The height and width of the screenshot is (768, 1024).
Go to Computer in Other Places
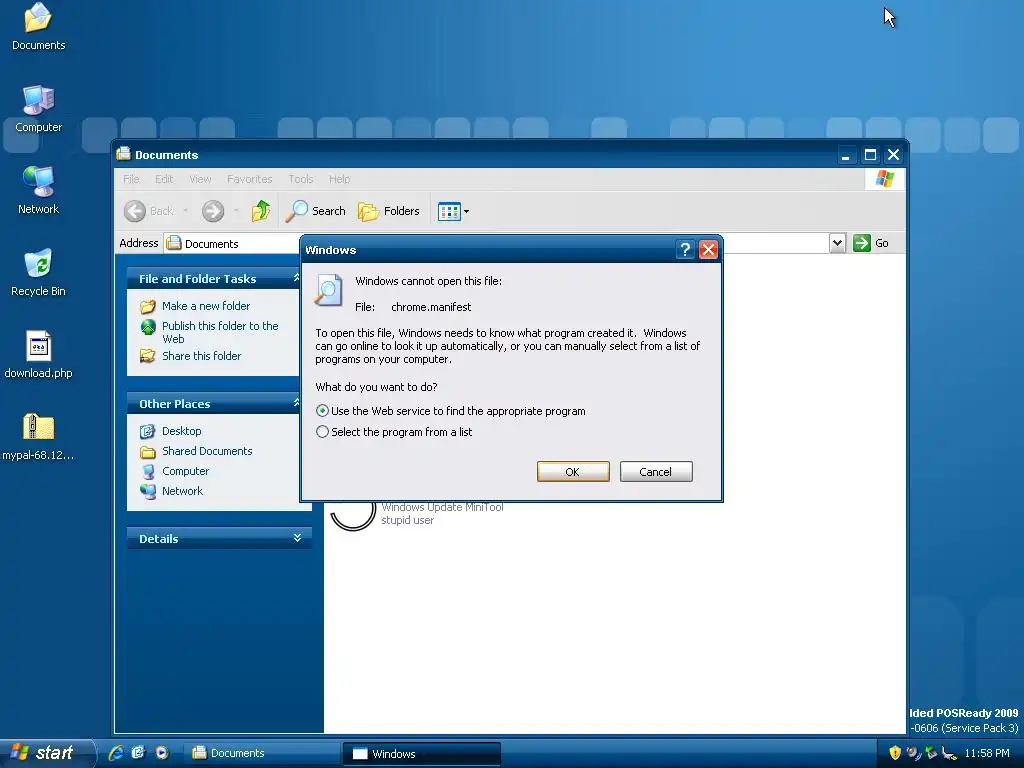click(185, 471)
